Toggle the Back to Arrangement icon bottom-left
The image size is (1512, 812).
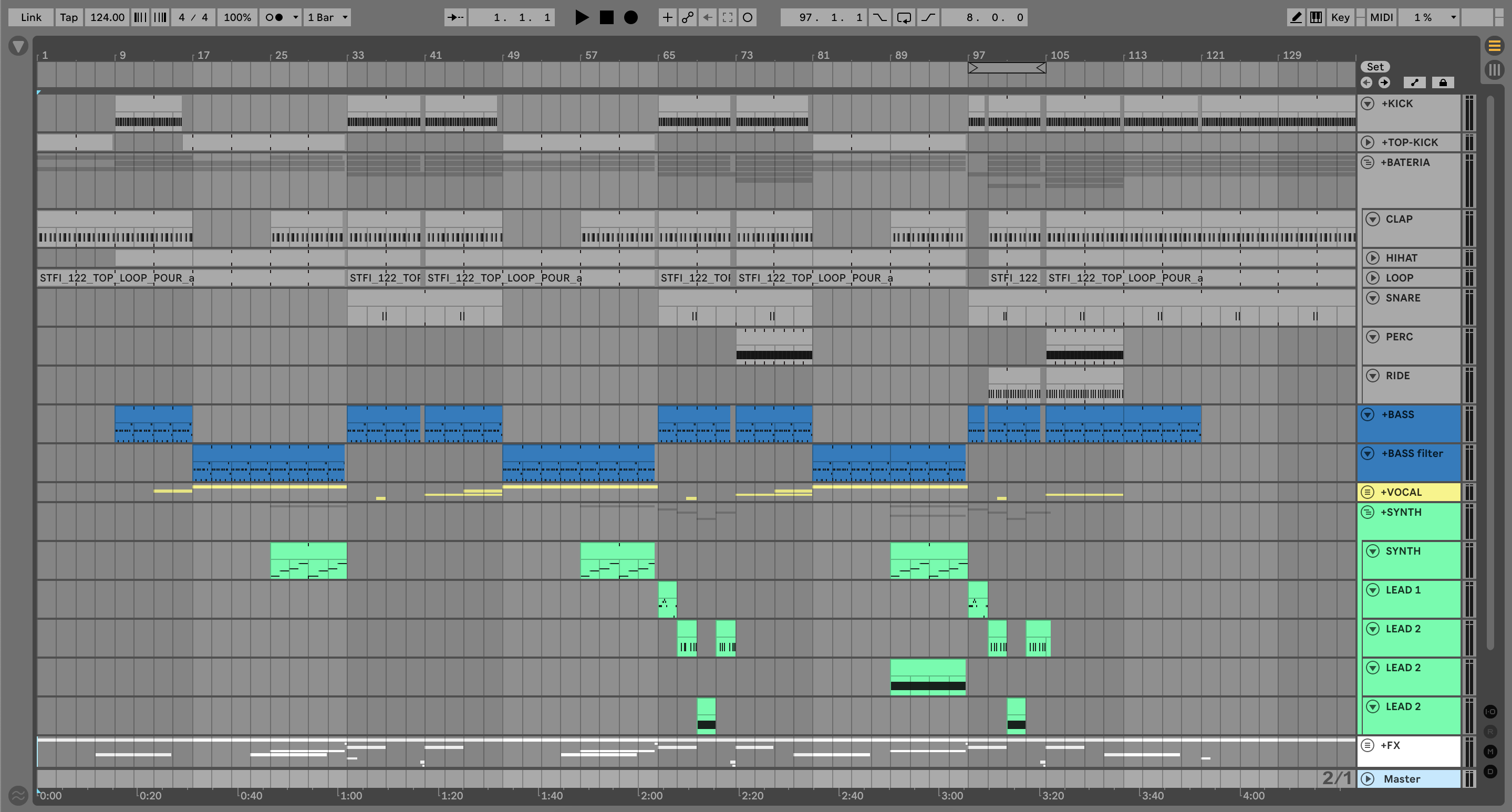pyautogui.click(x=18, y=796)
